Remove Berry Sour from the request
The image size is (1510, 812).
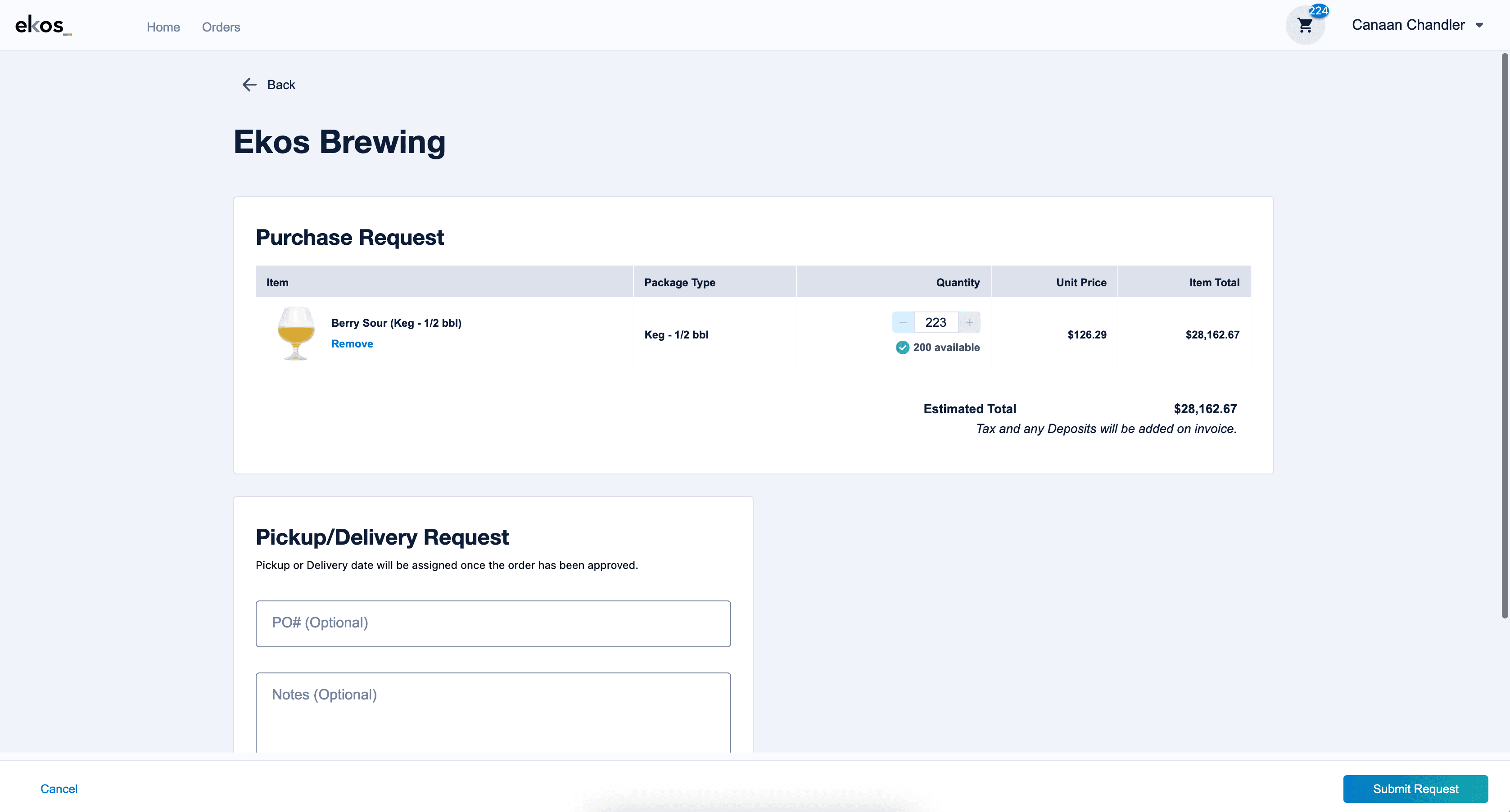tap(352, 344)
